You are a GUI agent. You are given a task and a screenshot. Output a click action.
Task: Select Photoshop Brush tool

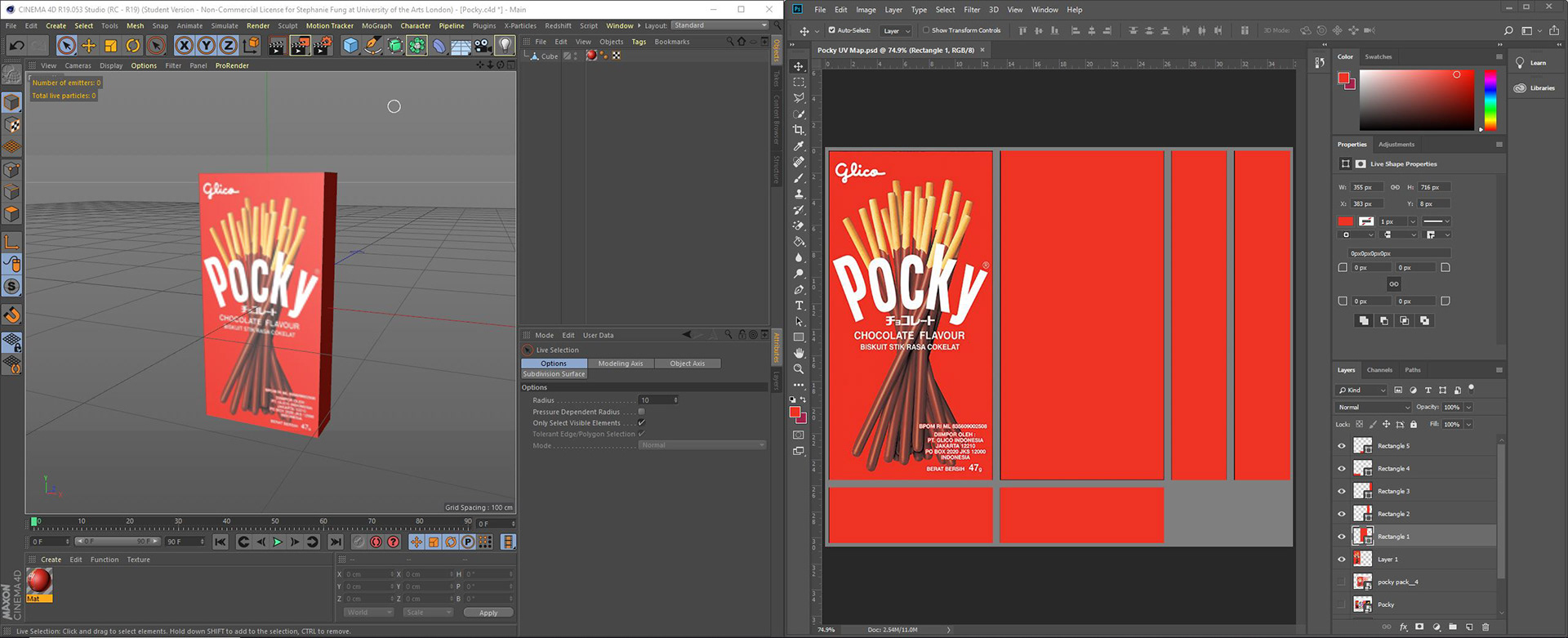point(799,178)
